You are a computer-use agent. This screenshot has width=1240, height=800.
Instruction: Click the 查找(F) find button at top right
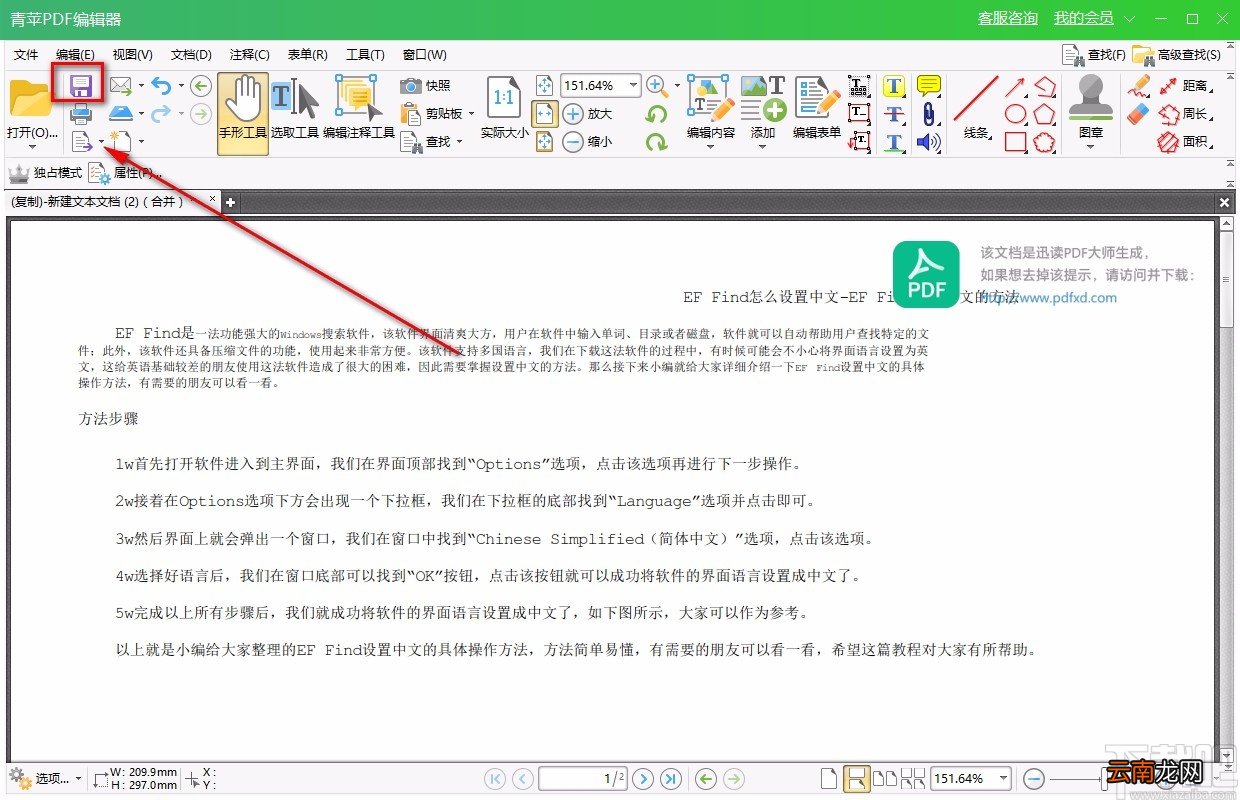[1093, 54]
